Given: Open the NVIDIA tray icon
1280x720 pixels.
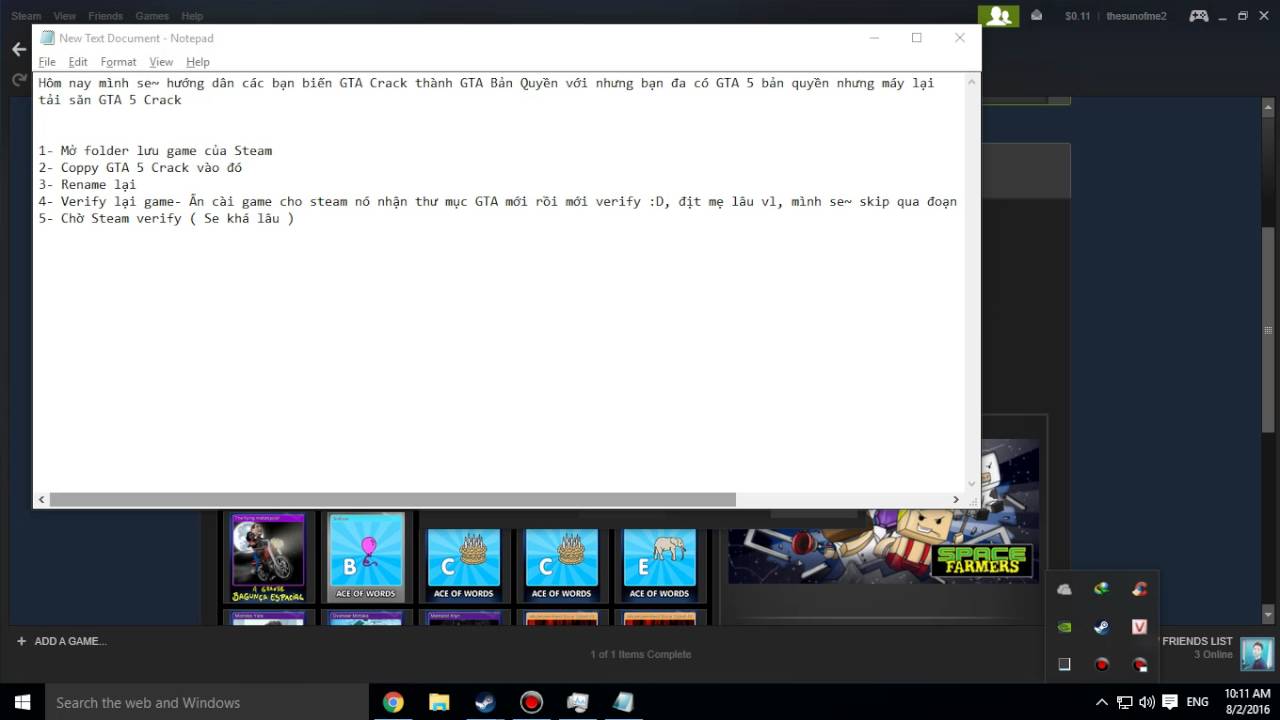Looking at the screenshot, I should [1064, 627].
